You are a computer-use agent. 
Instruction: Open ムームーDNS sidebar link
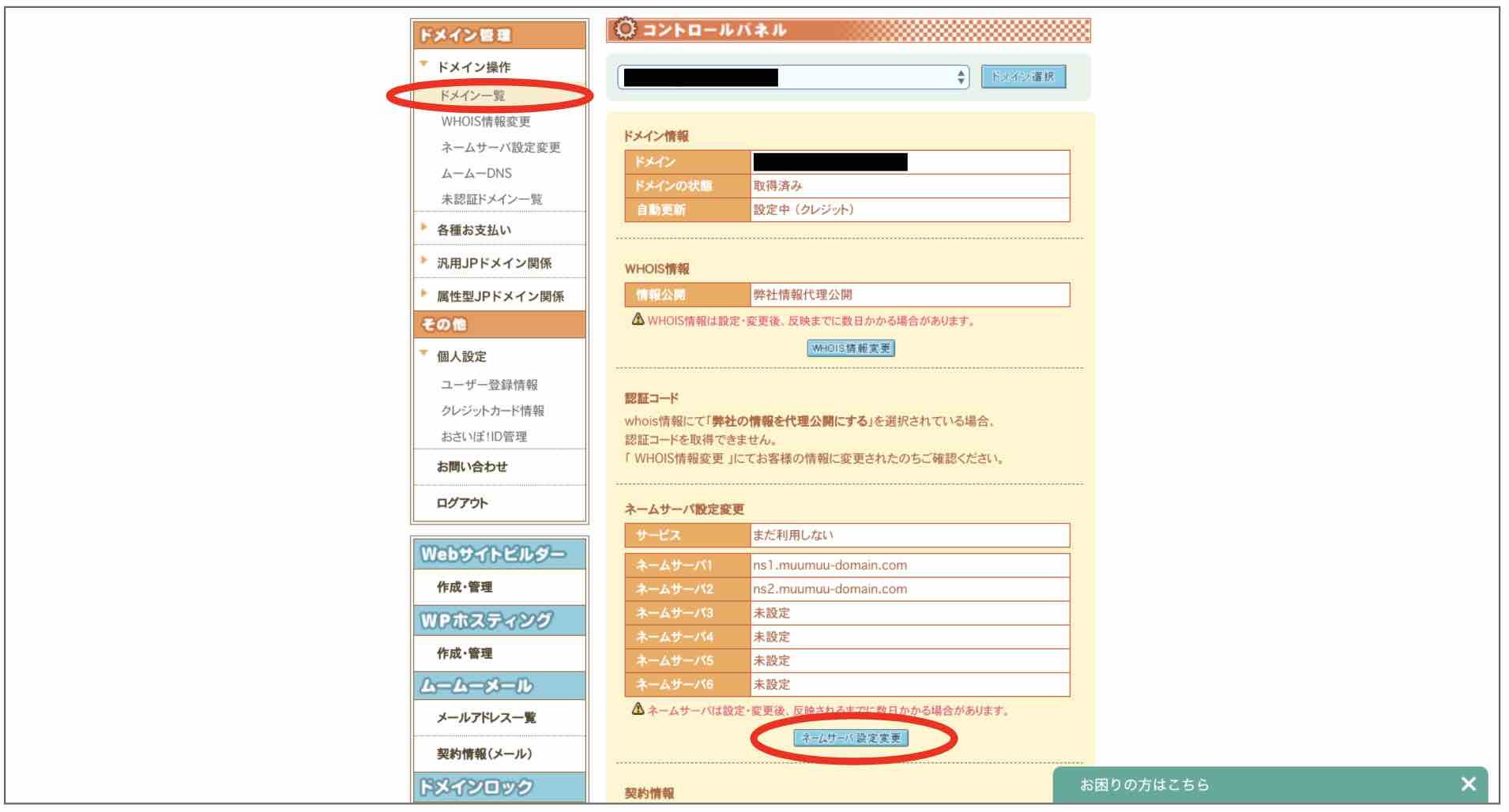476,173
